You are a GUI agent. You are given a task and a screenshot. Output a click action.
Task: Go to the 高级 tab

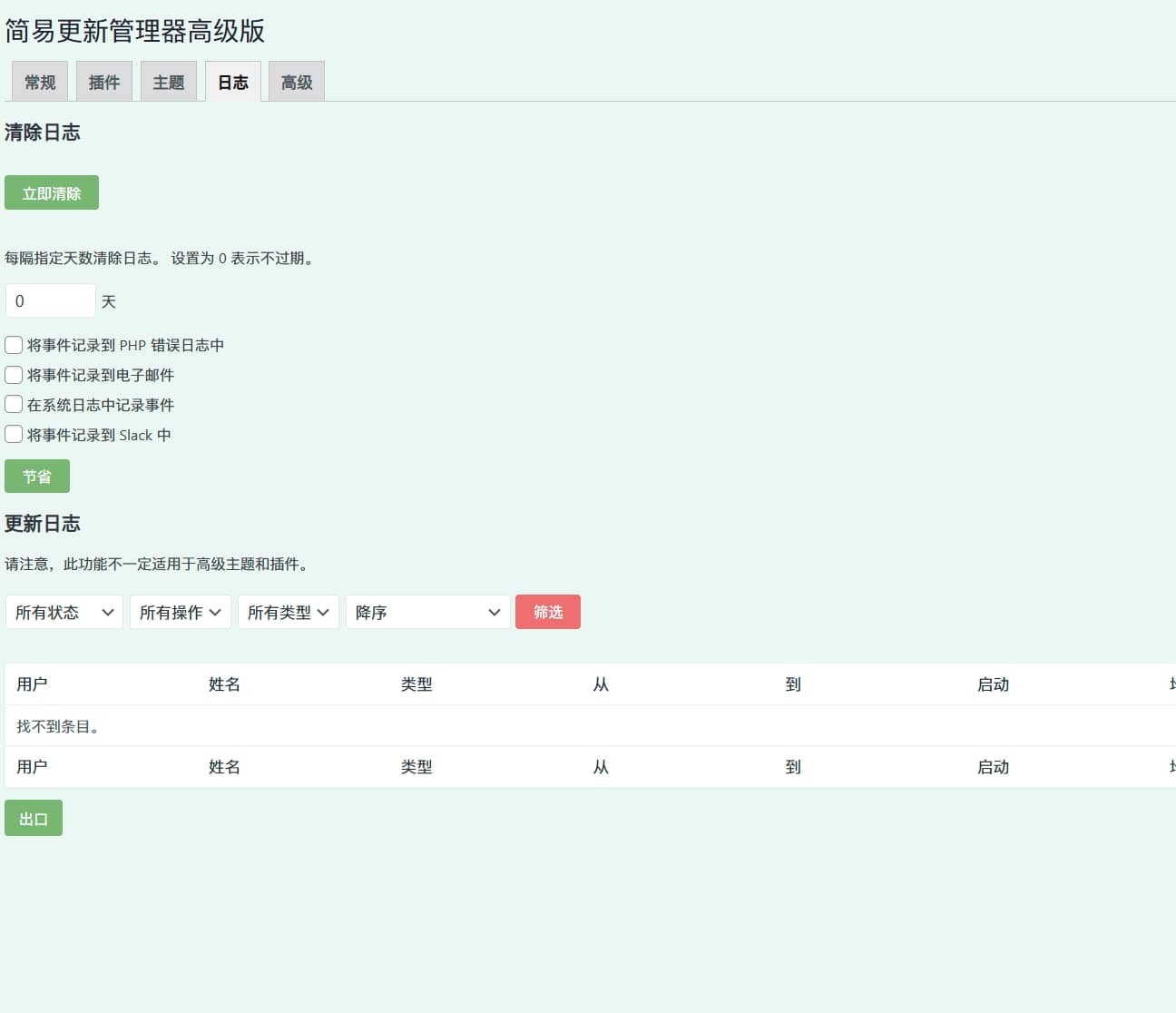[x=297, y=82]
